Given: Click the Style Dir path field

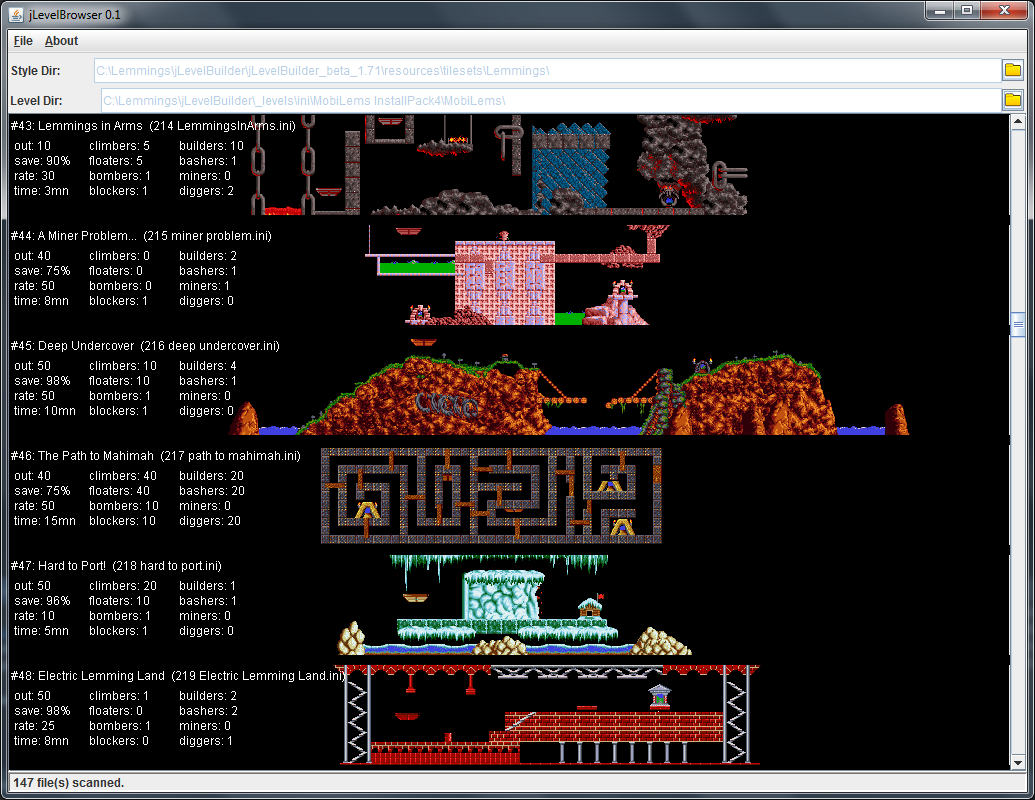Looking at the screenshot, I should coord(548,71).
